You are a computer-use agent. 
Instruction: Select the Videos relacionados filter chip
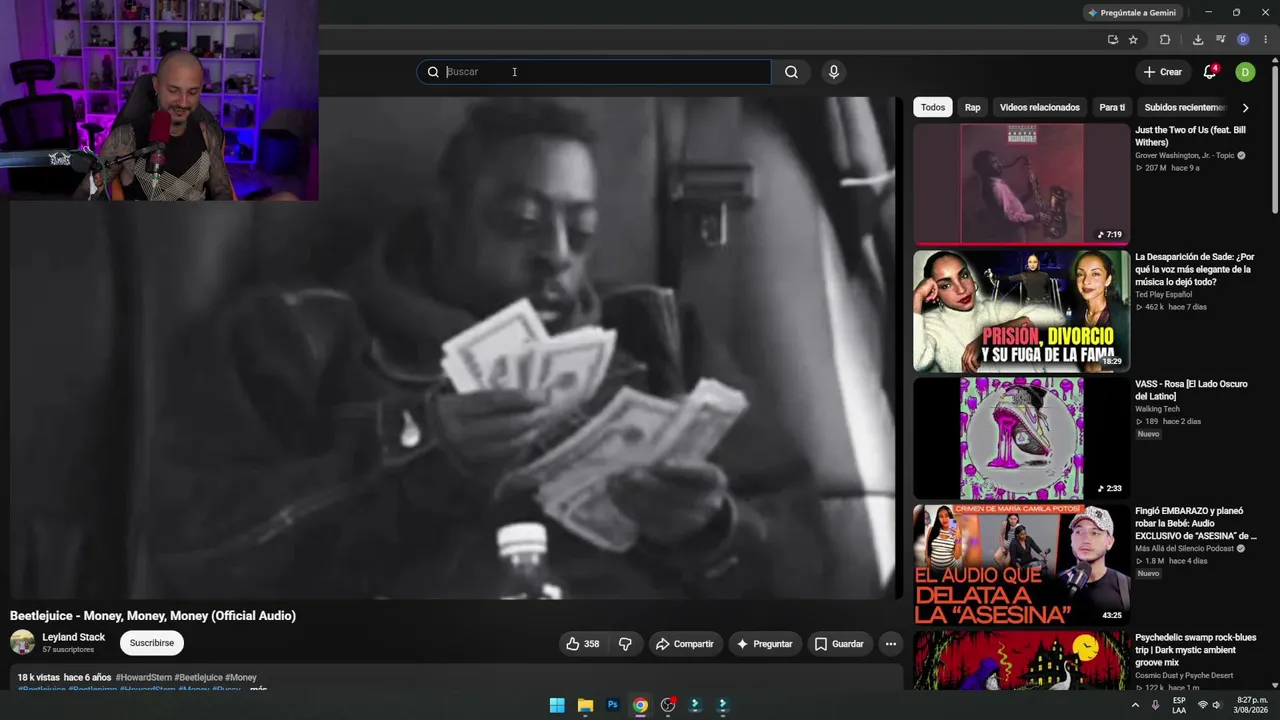1040,107
